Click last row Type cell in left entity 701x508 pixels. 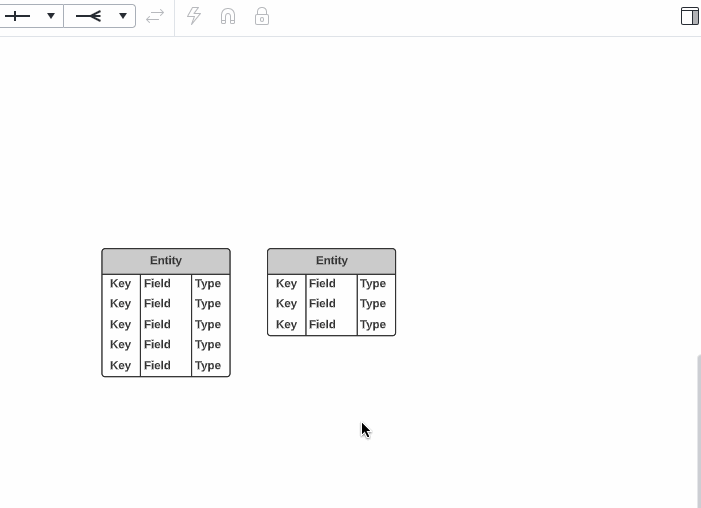click(208, 366)
